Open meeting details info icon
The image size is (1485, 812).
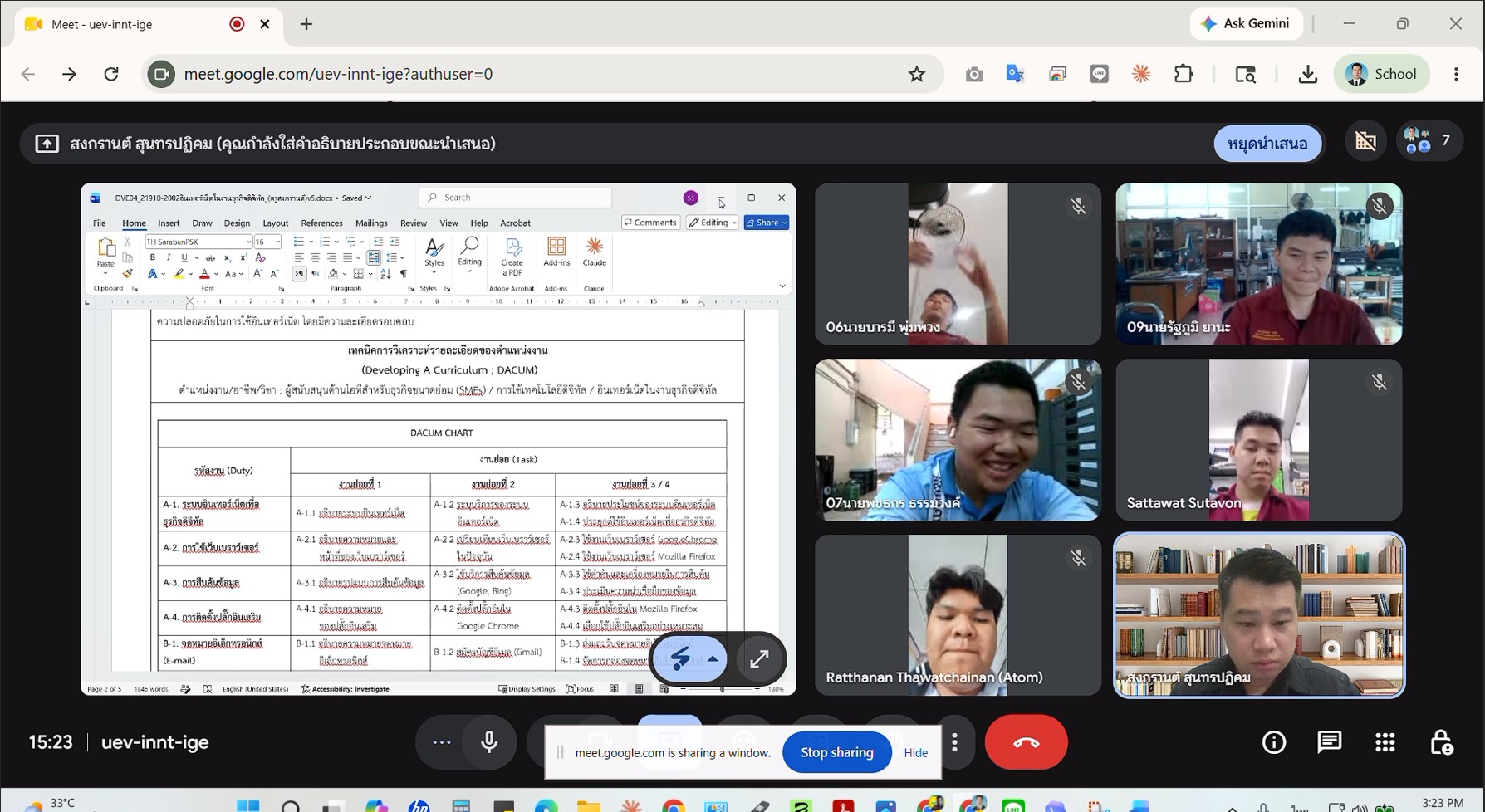(x=1274, y=742)
